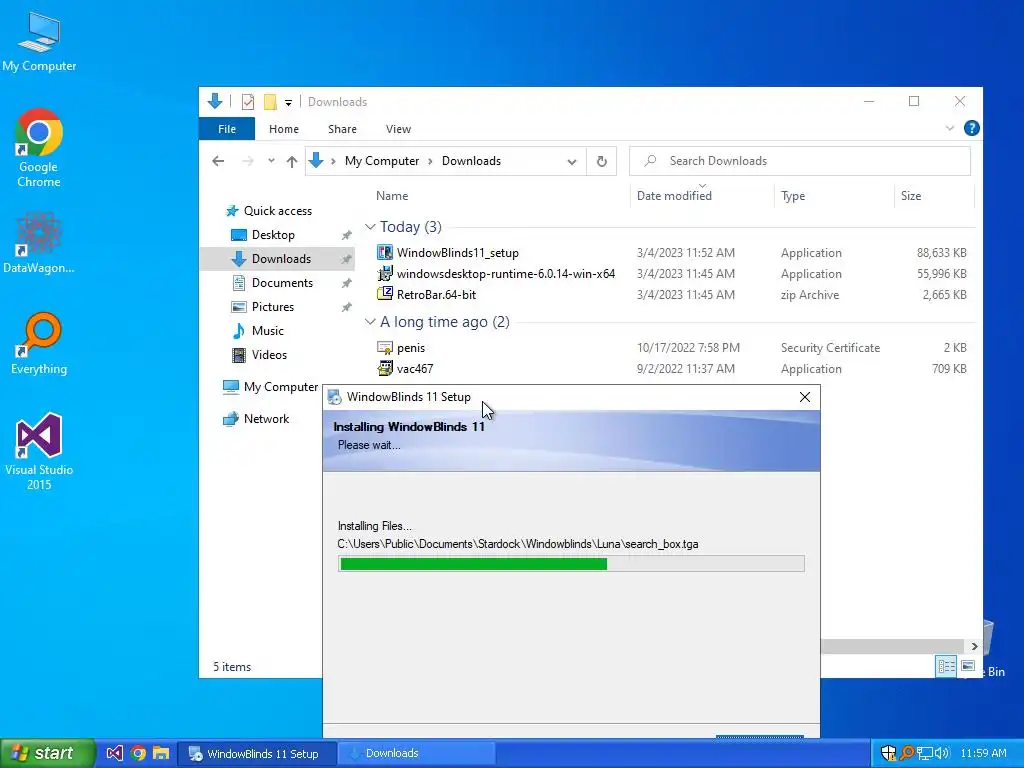Click the start button
Viewport: 1024px width, 768px height.
[x=48, y=753]
